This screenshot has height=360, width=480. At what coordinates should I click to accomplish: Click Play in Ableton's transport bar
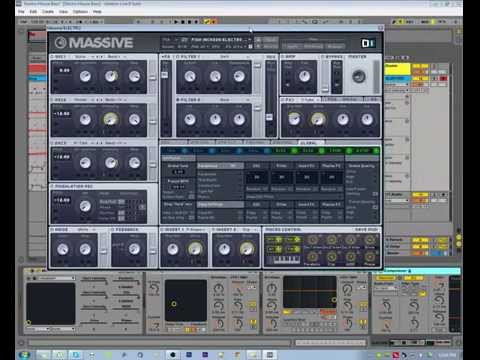click(176, 22)
